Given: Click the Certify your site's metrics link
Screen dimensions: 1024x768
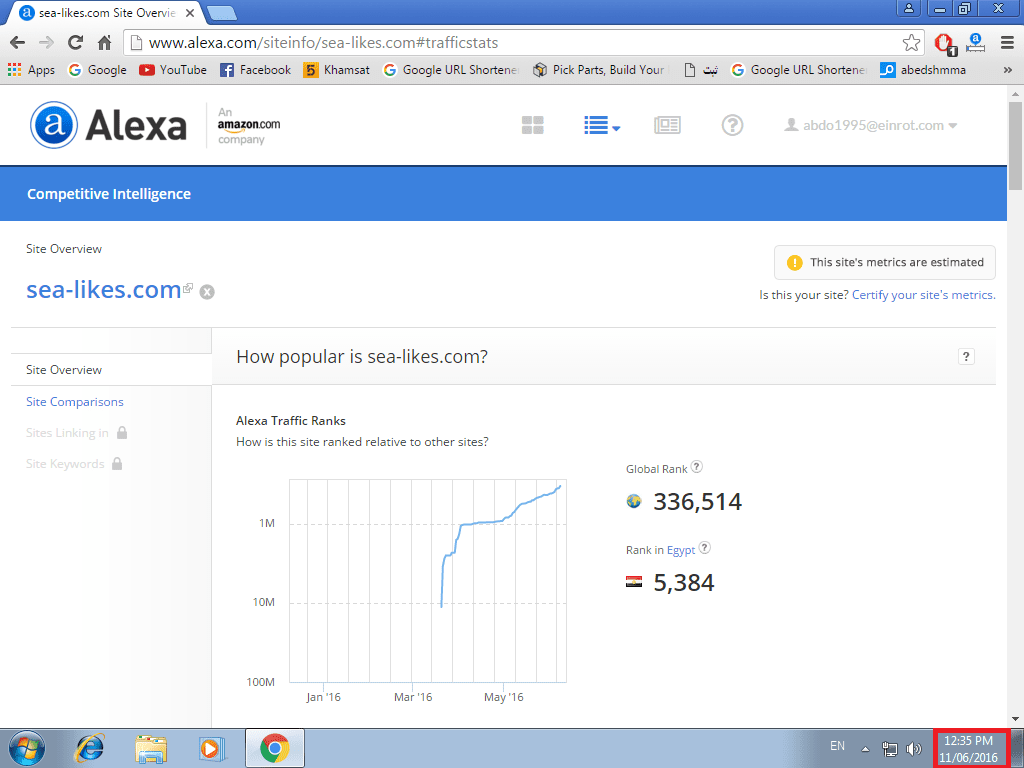Looking at the screenshot, I should [x=923, y=295].
